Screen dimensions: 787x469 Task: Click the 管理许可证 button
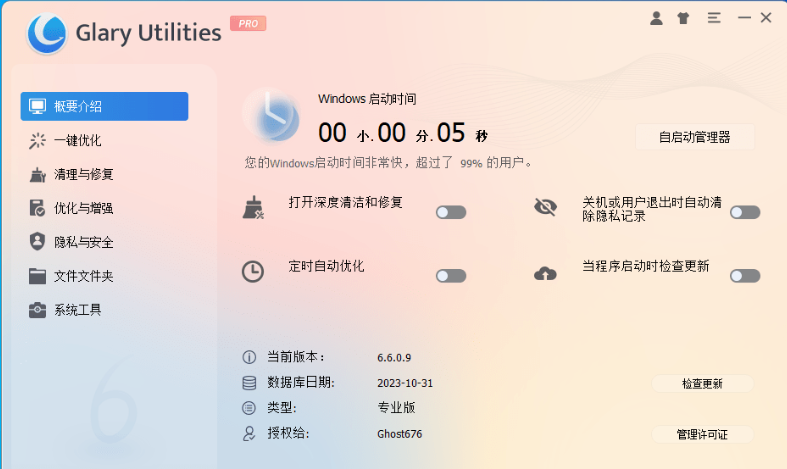[x=702, y=434]
